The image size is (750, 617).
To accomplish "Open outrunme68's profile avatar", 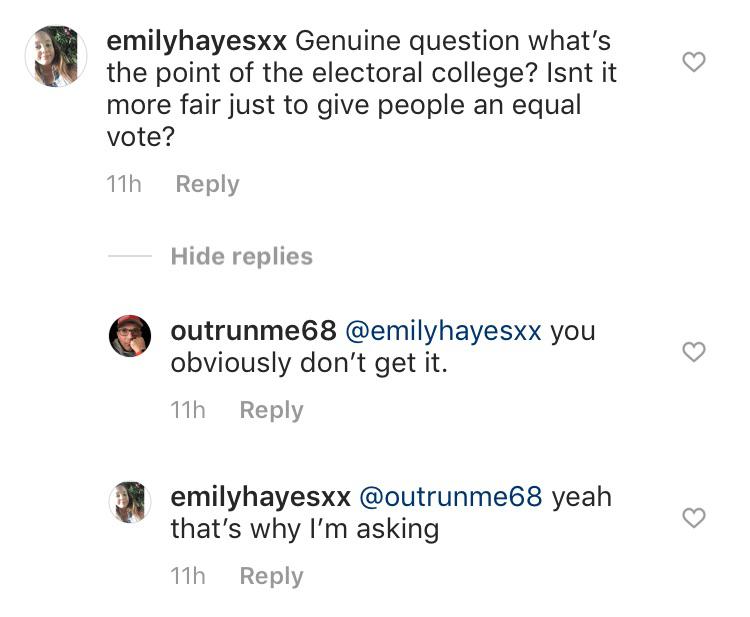I will (130, 336).
